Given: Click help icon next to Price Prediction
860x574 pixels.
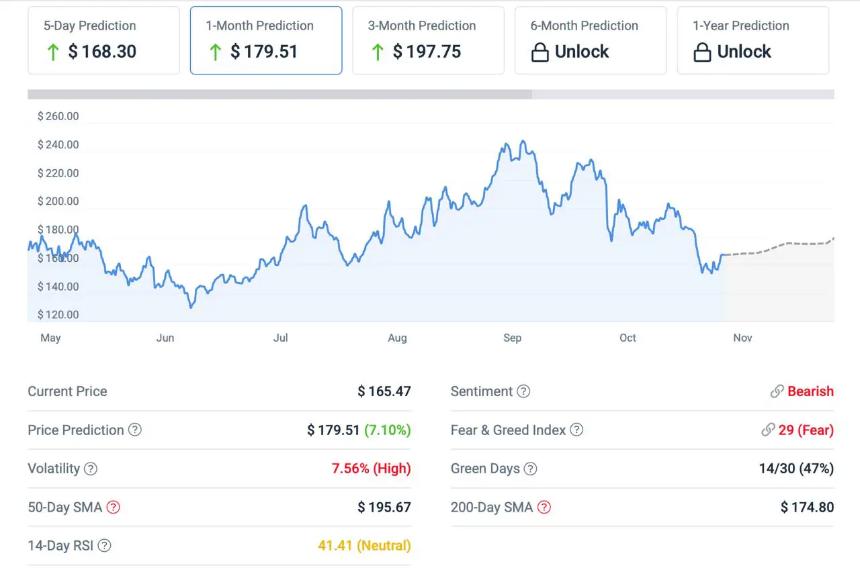Looking at the screenshot, I should click(x=135, y=430).
